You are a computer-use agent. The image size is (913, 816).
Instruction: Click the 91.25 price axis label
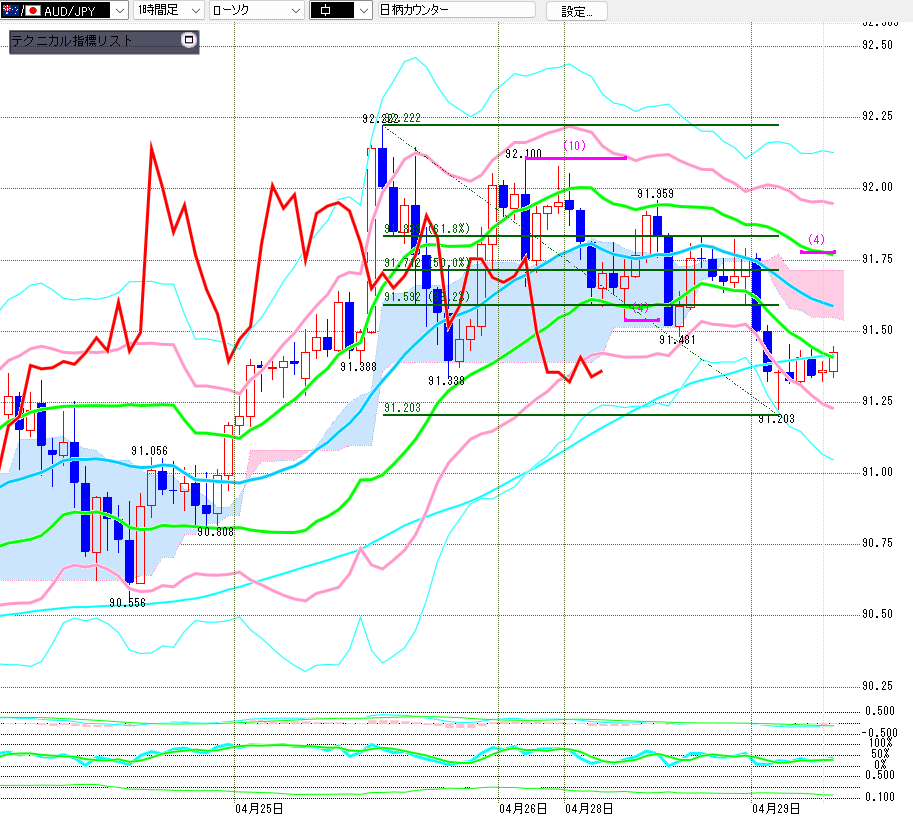877,401
